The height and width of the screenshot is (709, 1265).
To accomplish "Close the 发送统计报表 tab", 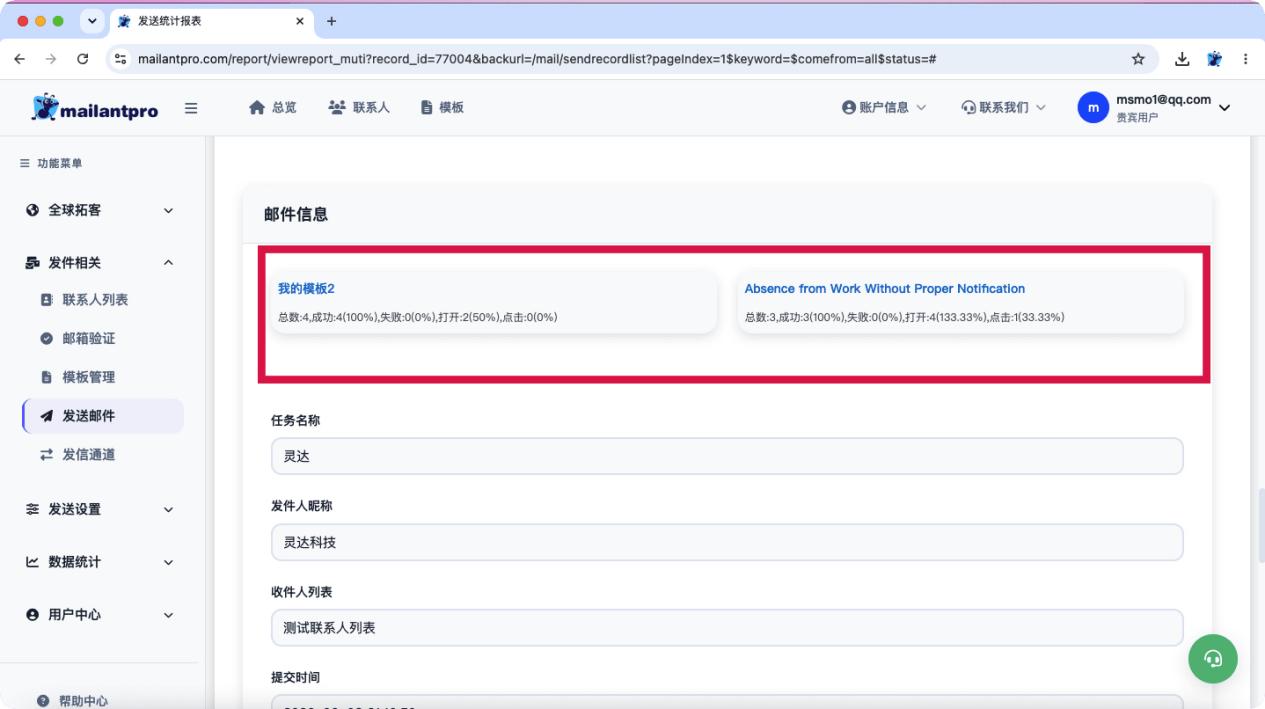I will tap(300, 21).
